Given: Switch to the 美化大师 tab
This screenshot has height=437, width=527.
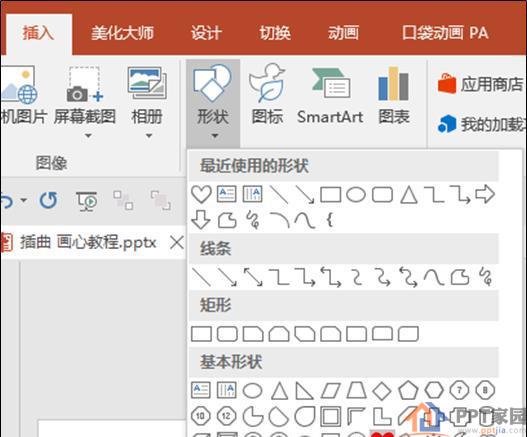Looking at the screenshot, I should [122, 33].
